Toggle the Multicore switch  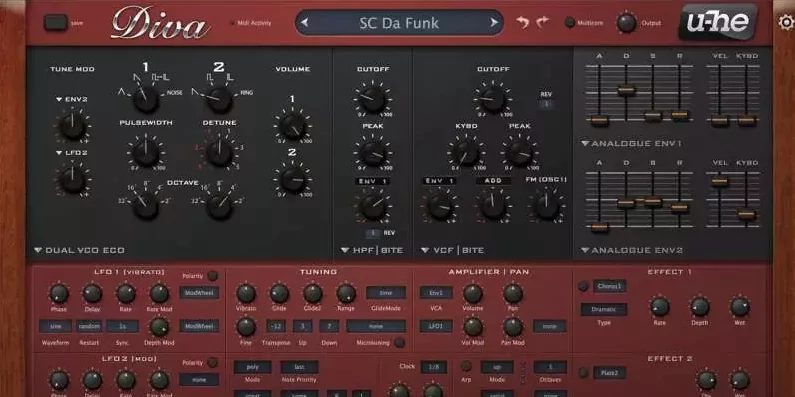(570, 22)
